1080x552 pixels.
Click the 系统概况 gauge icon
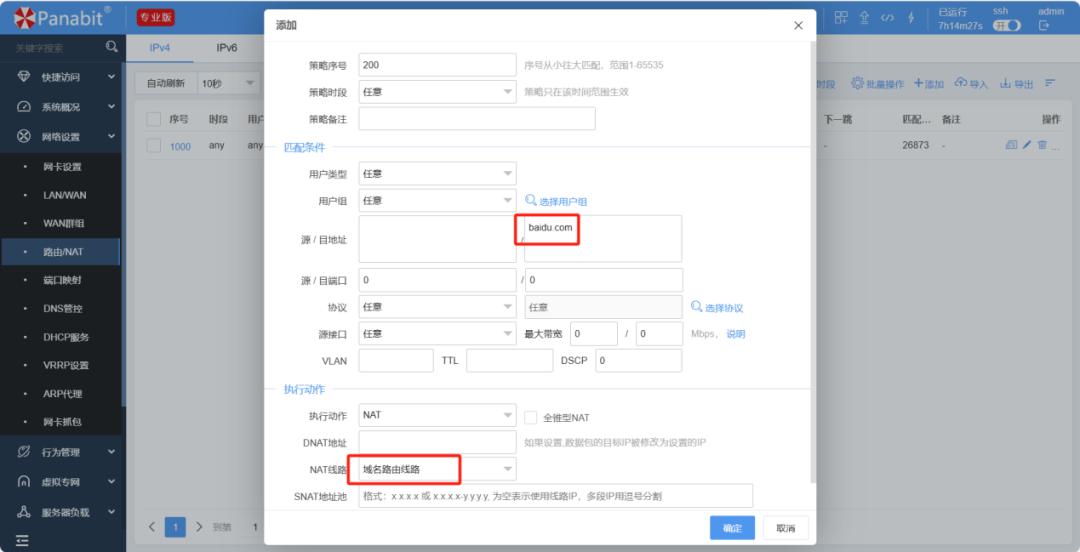click(24, 107)
